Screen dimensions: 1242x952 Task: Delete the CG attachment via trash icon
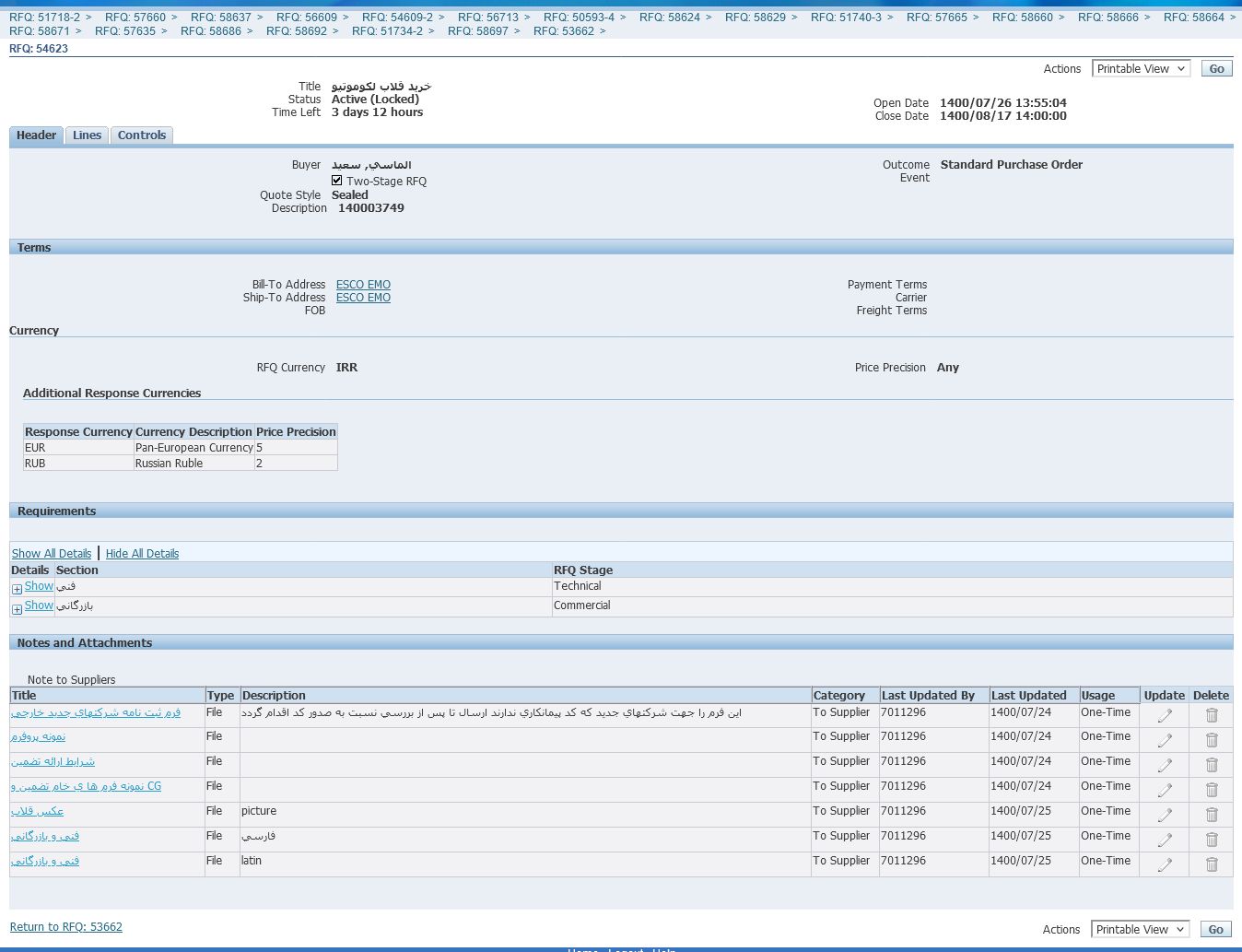pyautogui.click(x=1212, y=790)
